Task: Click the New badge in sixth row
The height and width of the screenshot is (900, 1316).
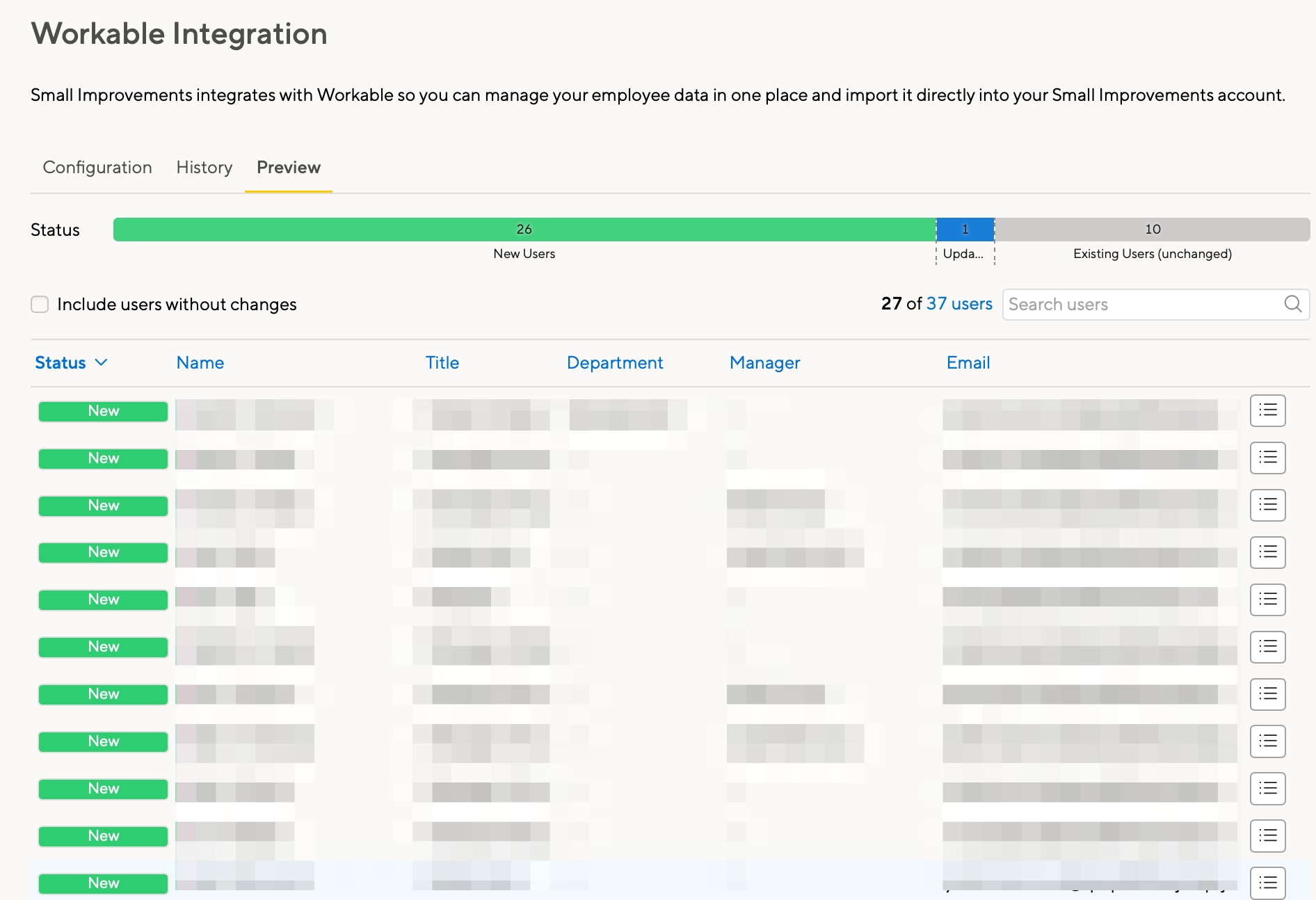Action: (103, 647)
